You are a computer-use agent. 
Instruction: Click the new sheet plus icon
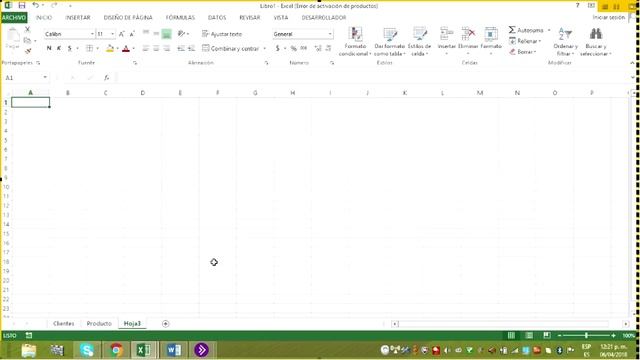point(165,324)
